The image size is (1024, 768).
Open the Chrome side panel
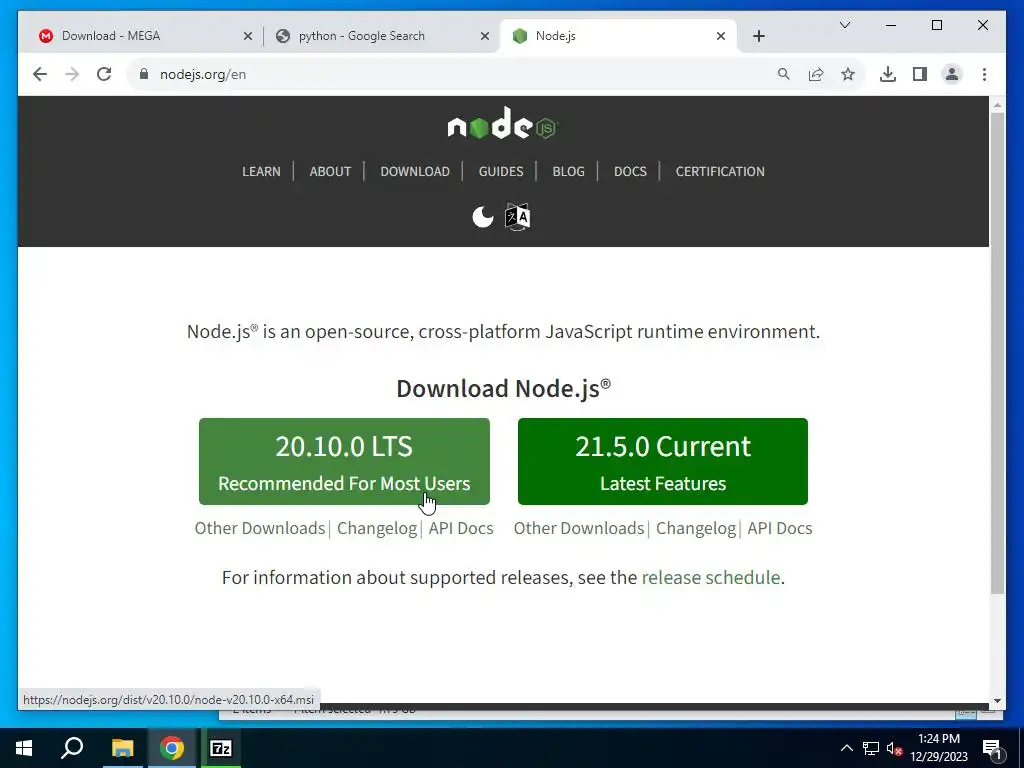pos(920,74)
